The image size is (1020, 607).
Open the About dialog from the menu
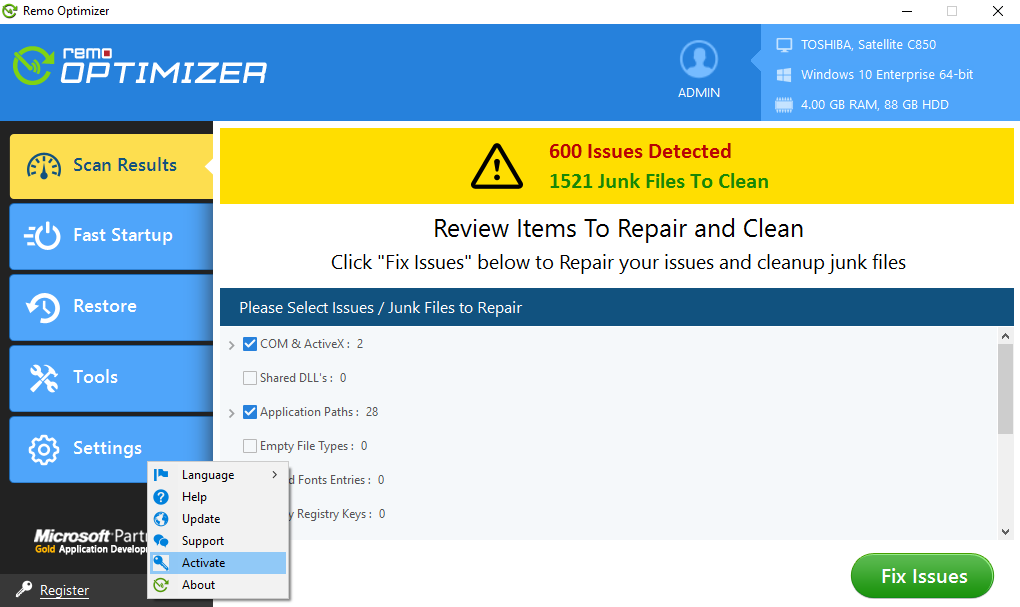[200, 584]
